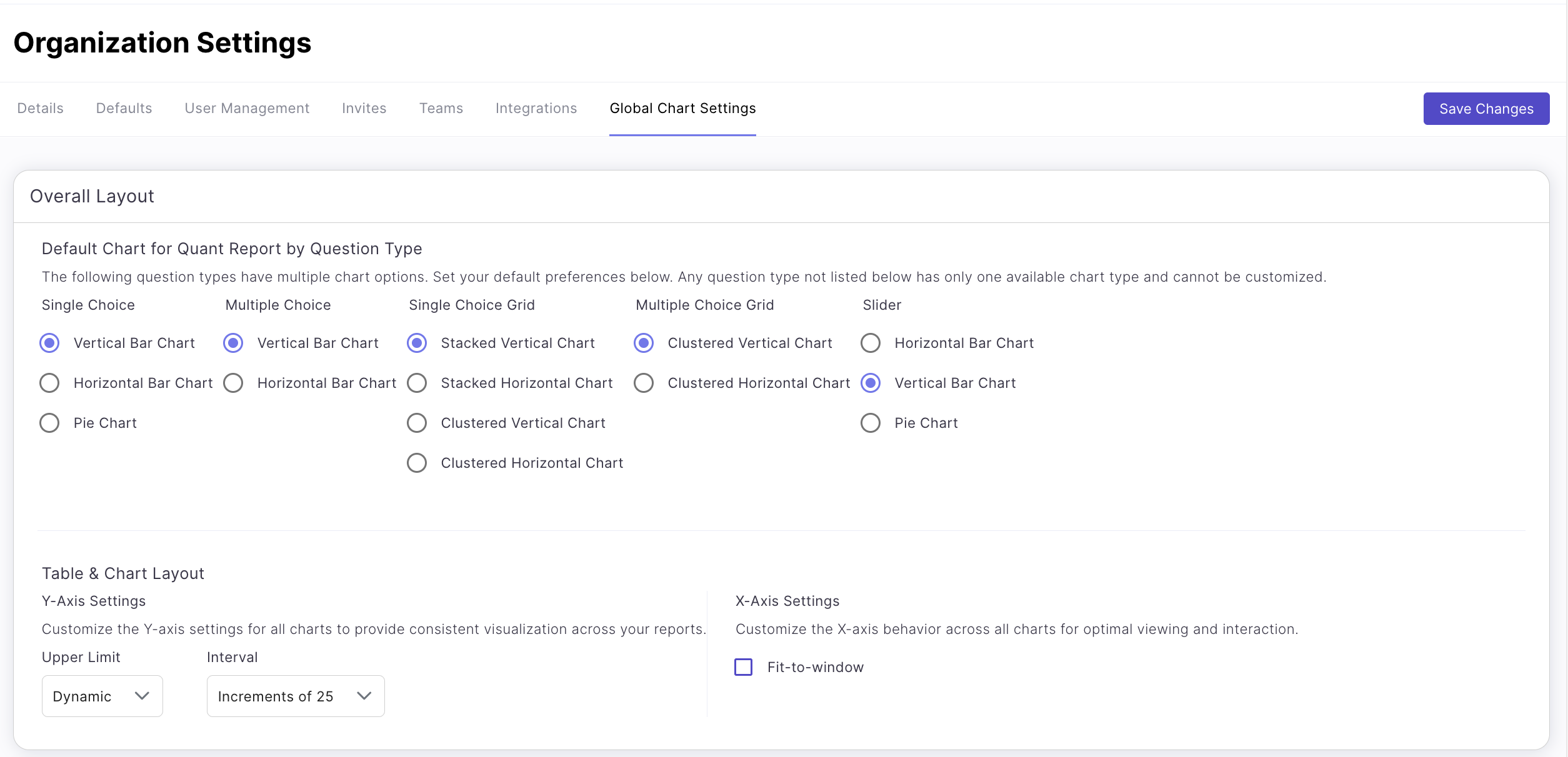Open the User Management tab
Screen dimensions: 1568x757
(247, 109)
